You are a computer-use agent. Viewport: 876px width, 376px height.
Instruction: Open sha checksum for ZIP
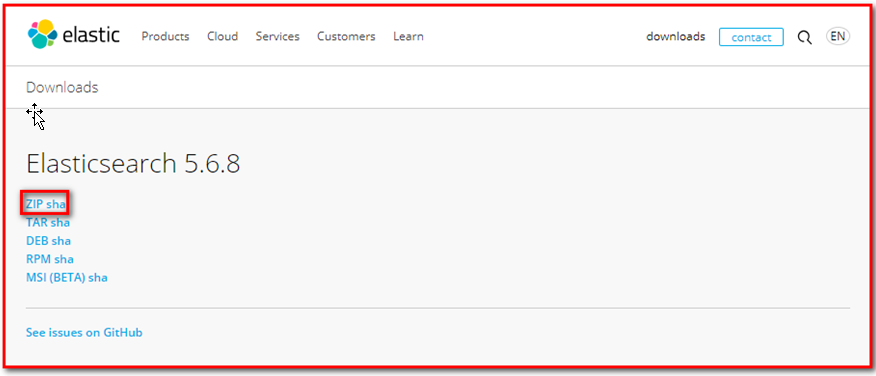click(56, 204)
